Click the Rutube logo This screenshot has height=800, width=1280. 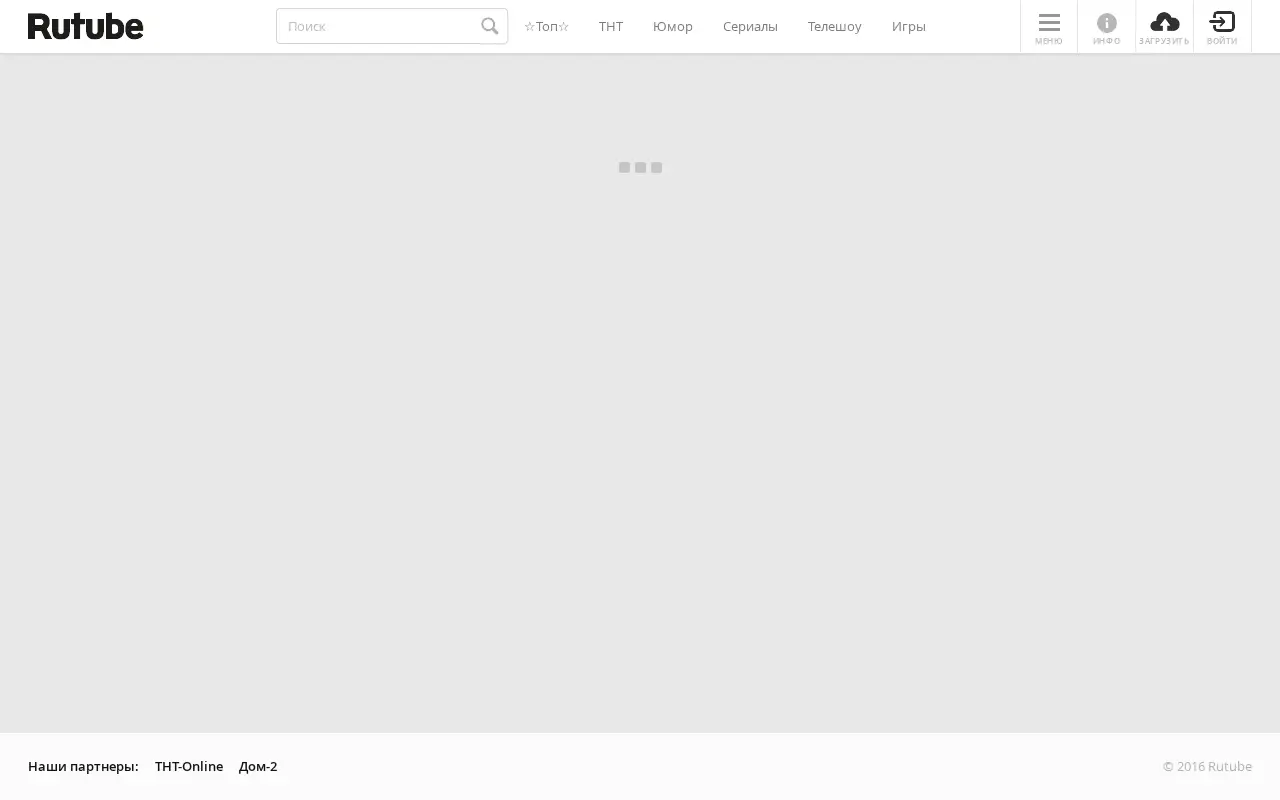click(x=85, y=26)
